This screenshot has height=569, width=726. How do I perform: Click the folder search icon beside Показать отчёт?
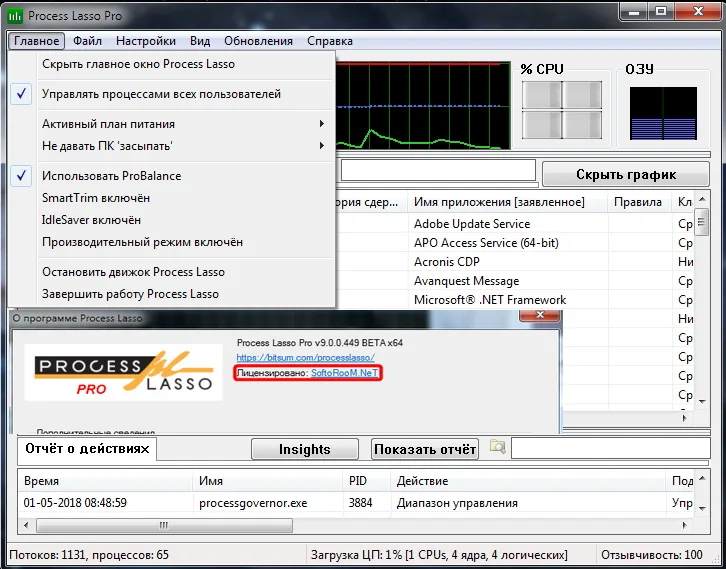[497, 447]
